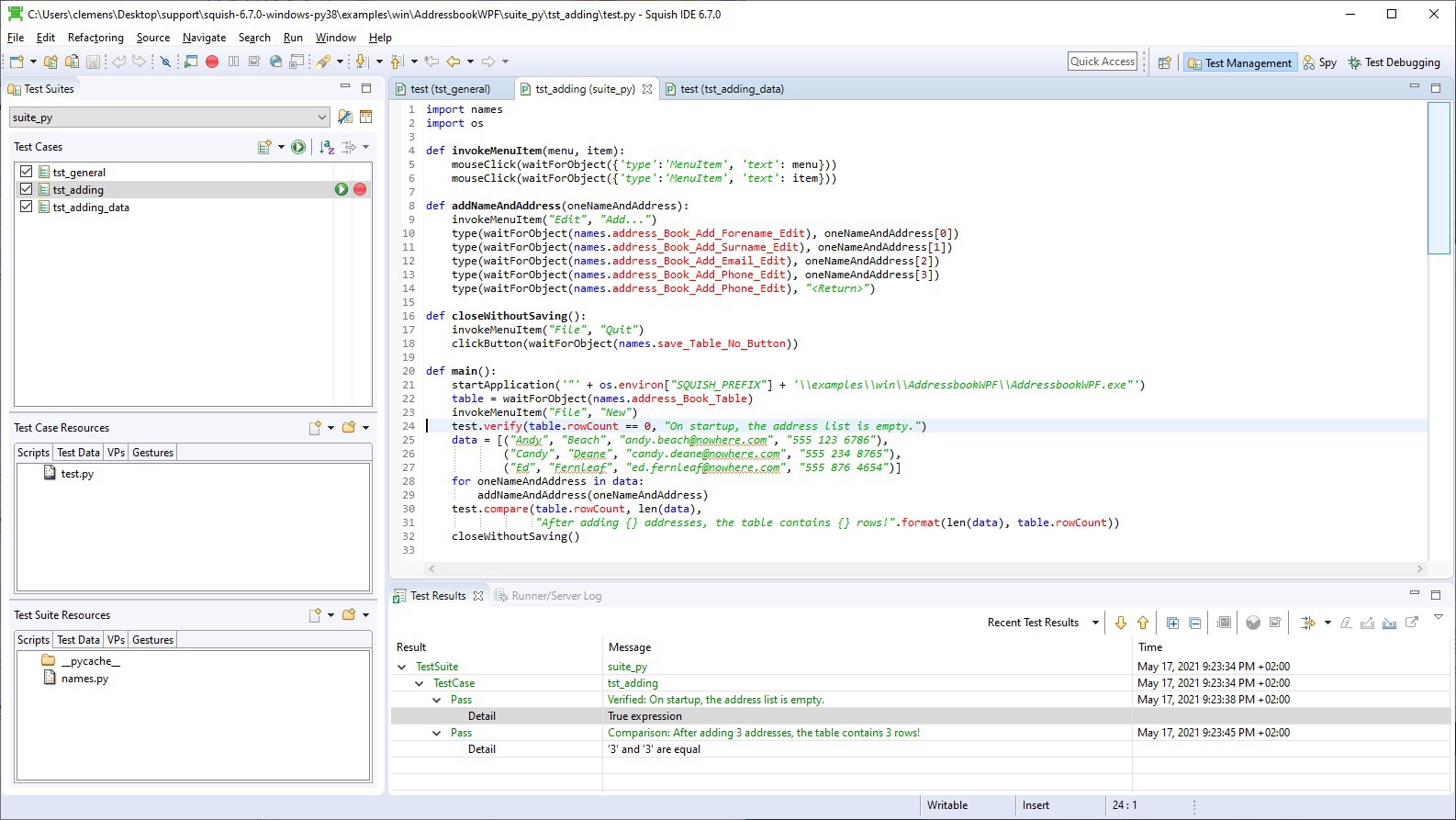Open the Spy perspective
Image resolution: width=1456 pixels, height=820 pixels.
tap(1319, 62)
